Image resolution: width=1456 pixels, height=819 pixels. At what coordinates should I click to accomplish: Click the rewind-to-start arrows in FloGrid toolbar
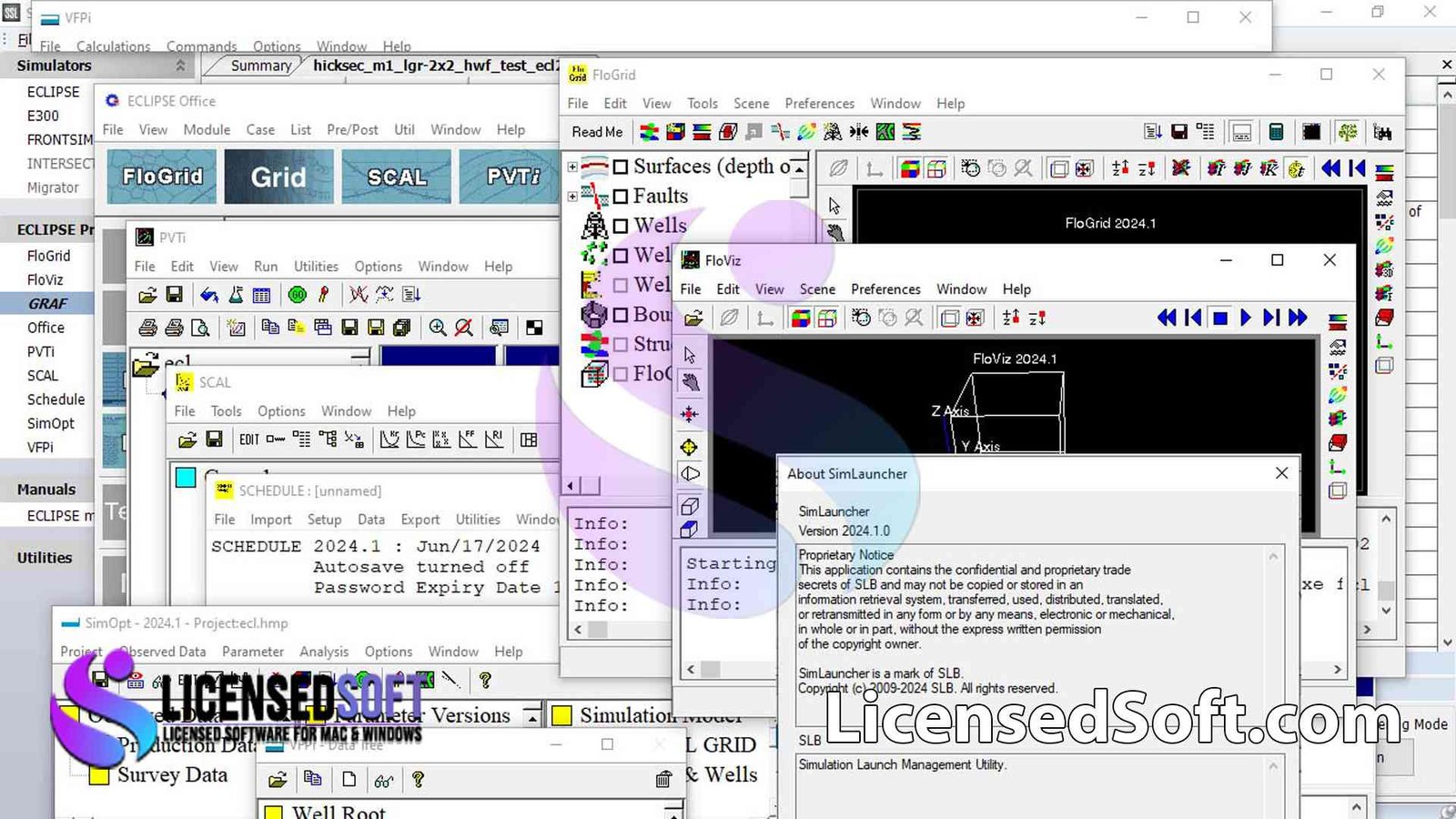pos(1330,167)
